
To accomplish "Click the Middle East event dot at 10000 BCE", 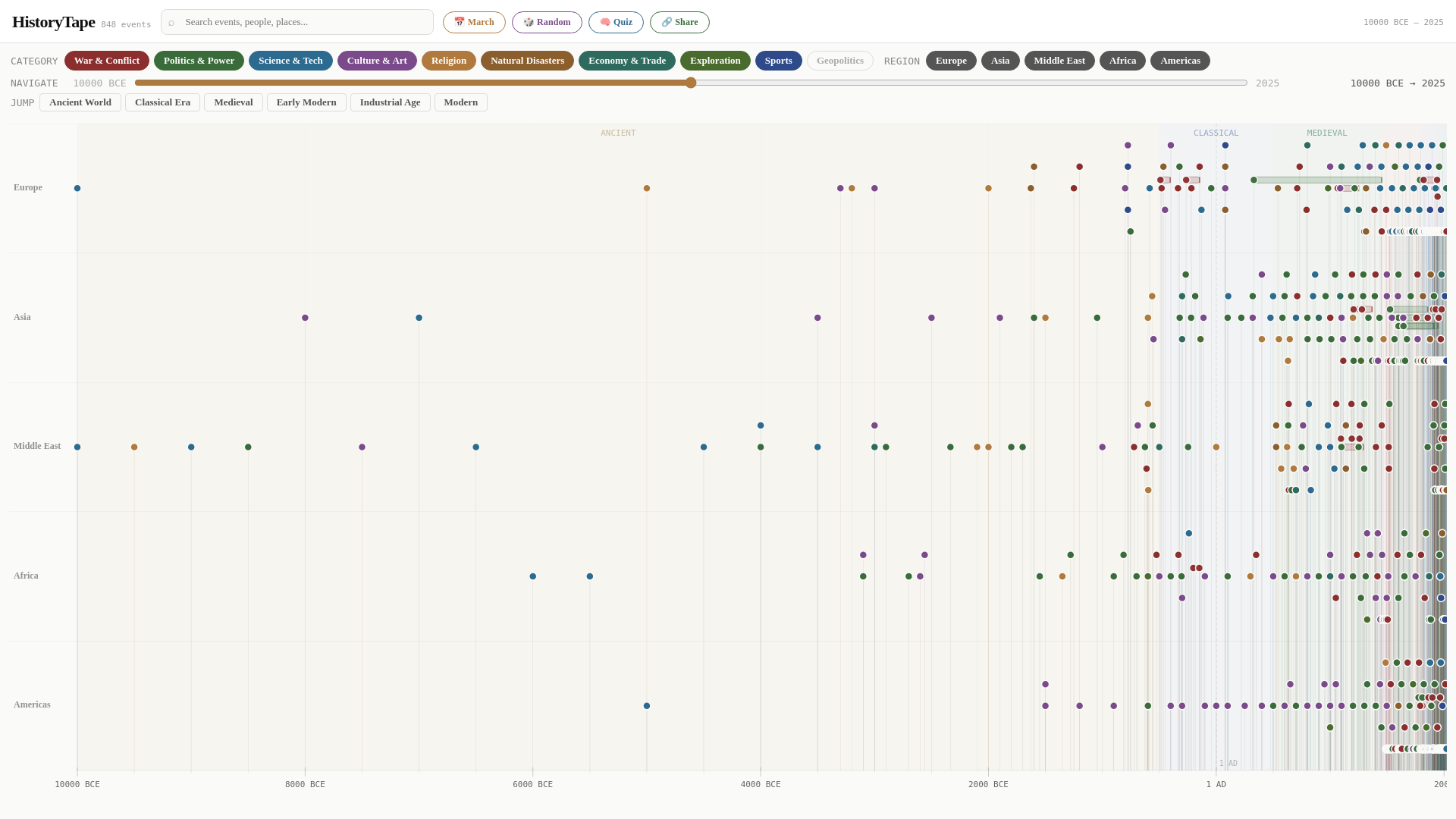I will click(x=77, y=447).
